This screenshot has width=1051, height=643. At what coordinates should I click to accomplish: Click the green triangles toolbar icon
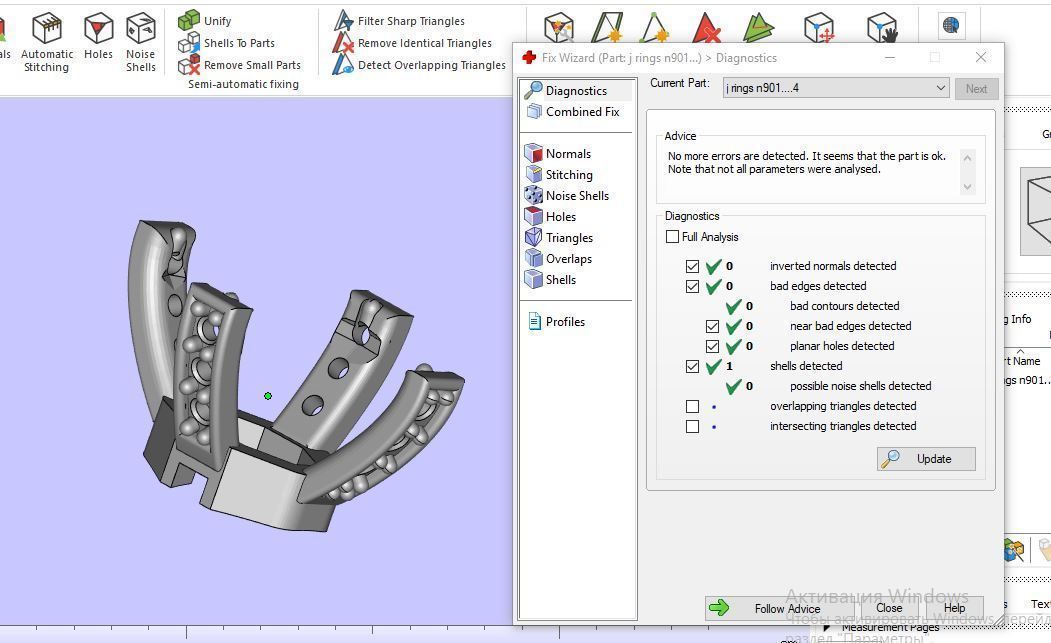pos(759,27)
